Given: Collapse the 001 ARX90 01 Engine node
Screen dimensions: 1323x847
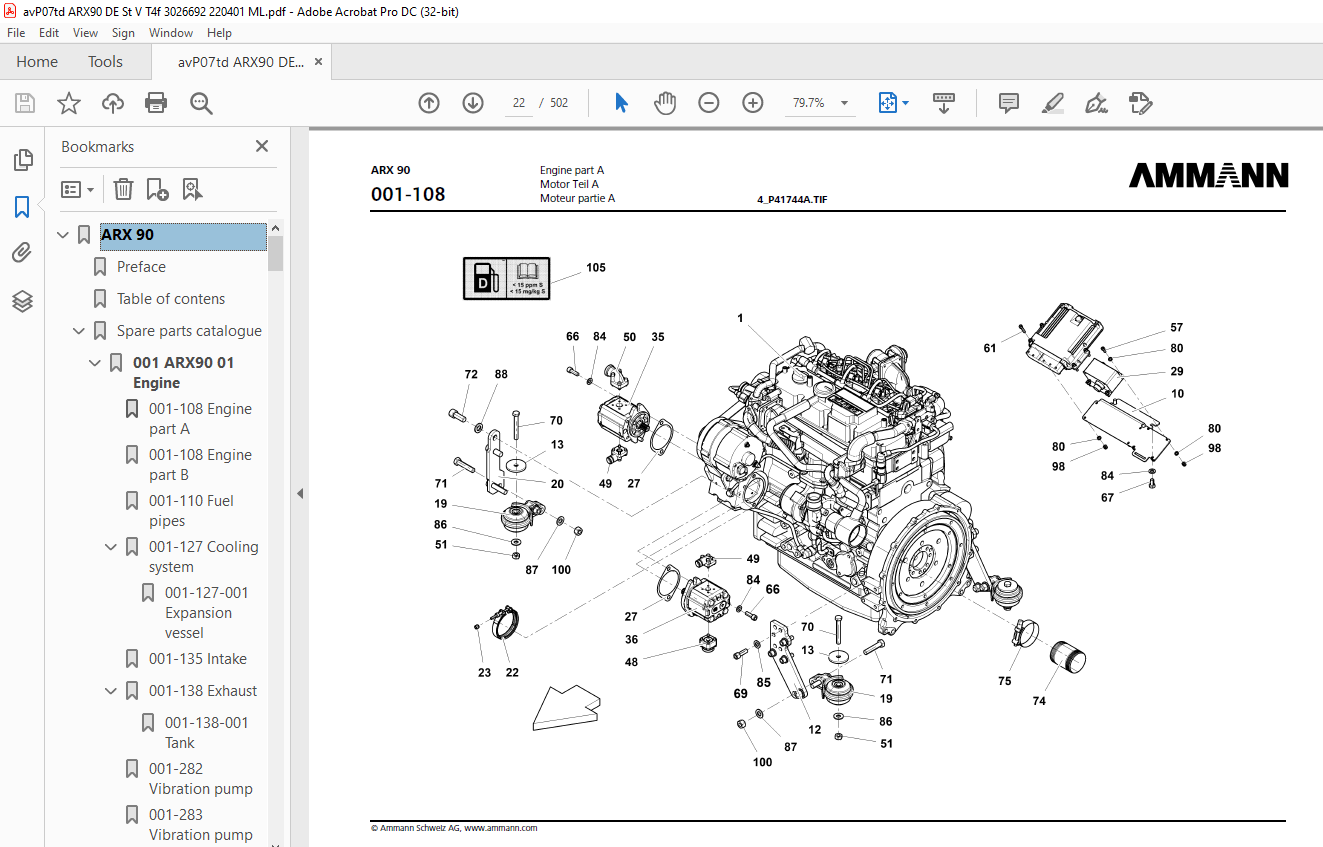Looking at the screenshot, I should pyautogui.click(x=95, y=363).
